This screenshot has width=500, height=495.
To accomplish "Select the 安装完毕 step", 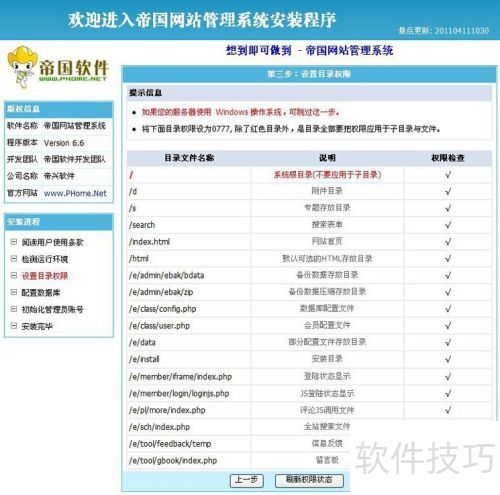I will coord(37,326).
